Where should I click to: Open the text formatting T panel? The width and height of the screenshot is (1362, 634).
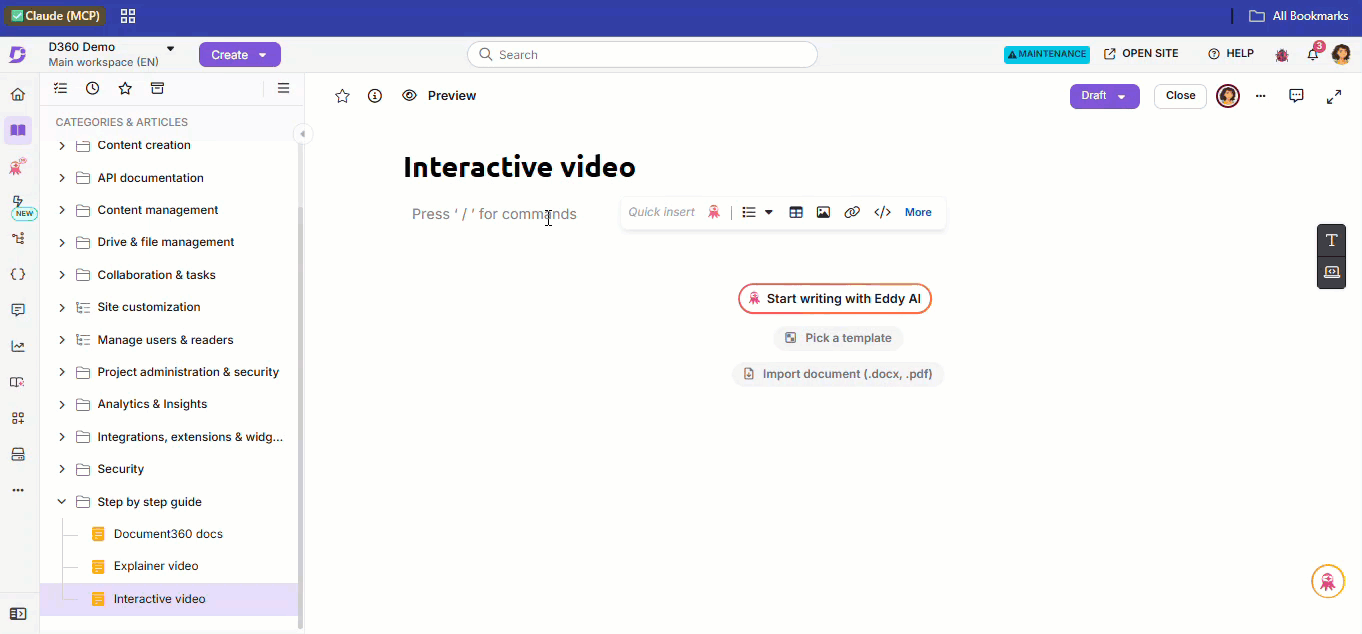[1331, 240]
